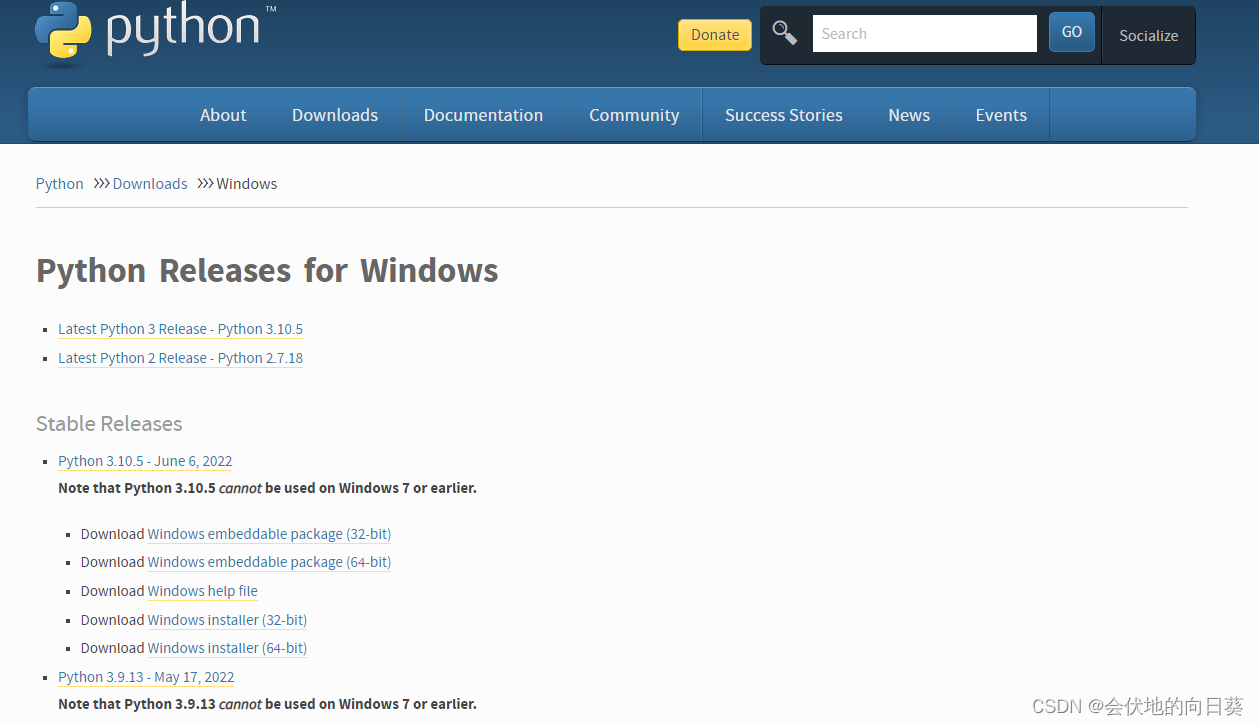The image size is (1259, 726).
Task: Open the Downloads navigation item
Action: point(335,115)
